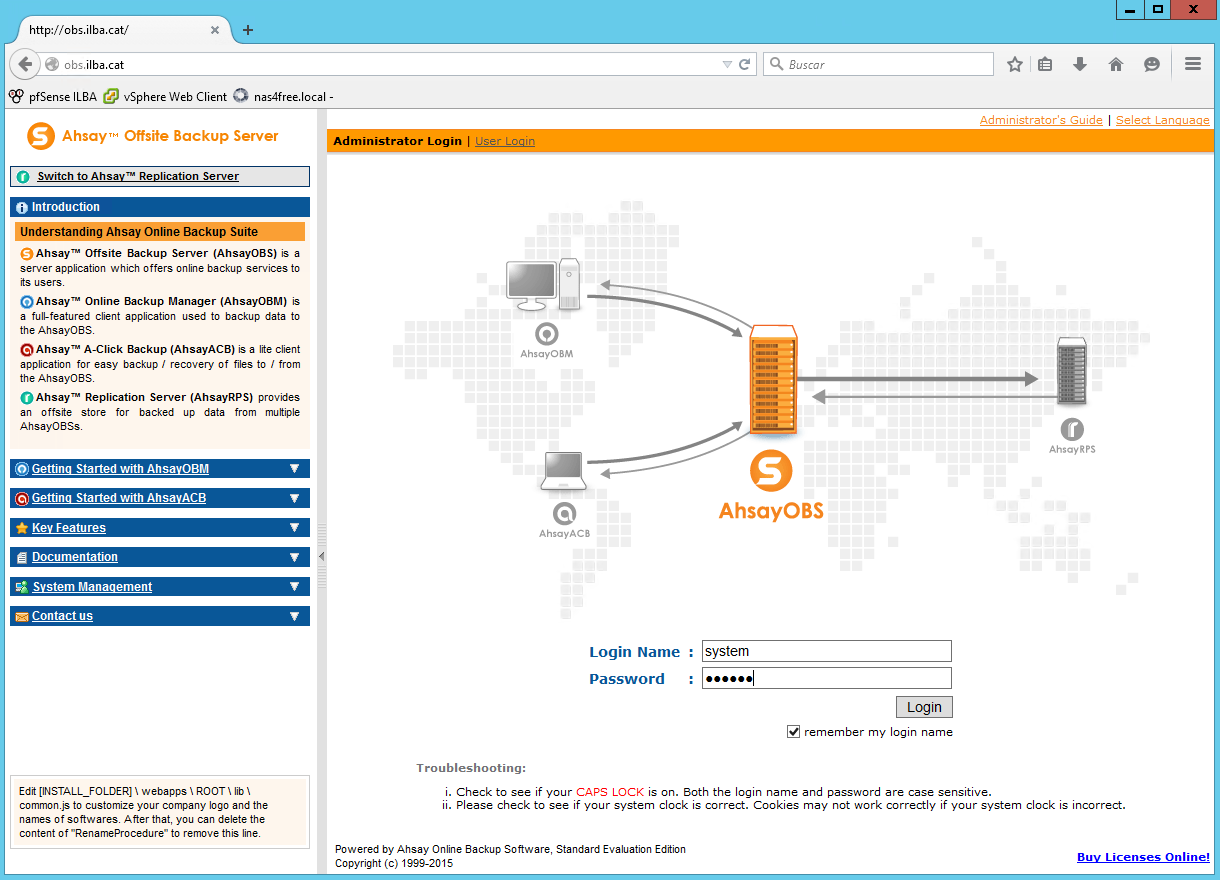Click the browser back arrow button
This screenshot has height=880, width=1220.
[x=25, y=64]
